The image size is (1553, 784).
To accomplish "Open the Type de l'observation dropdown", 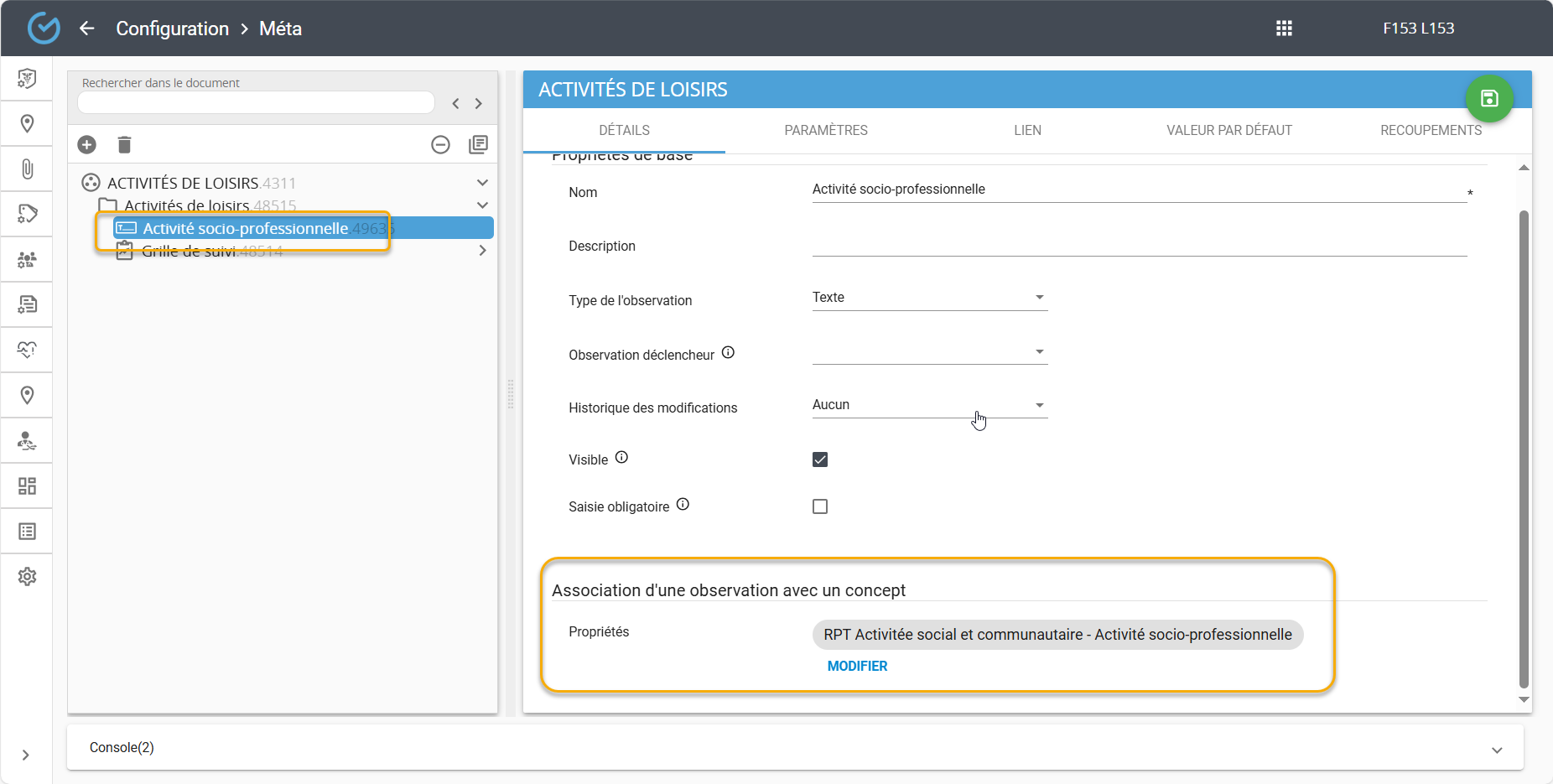I will (929, 298).
